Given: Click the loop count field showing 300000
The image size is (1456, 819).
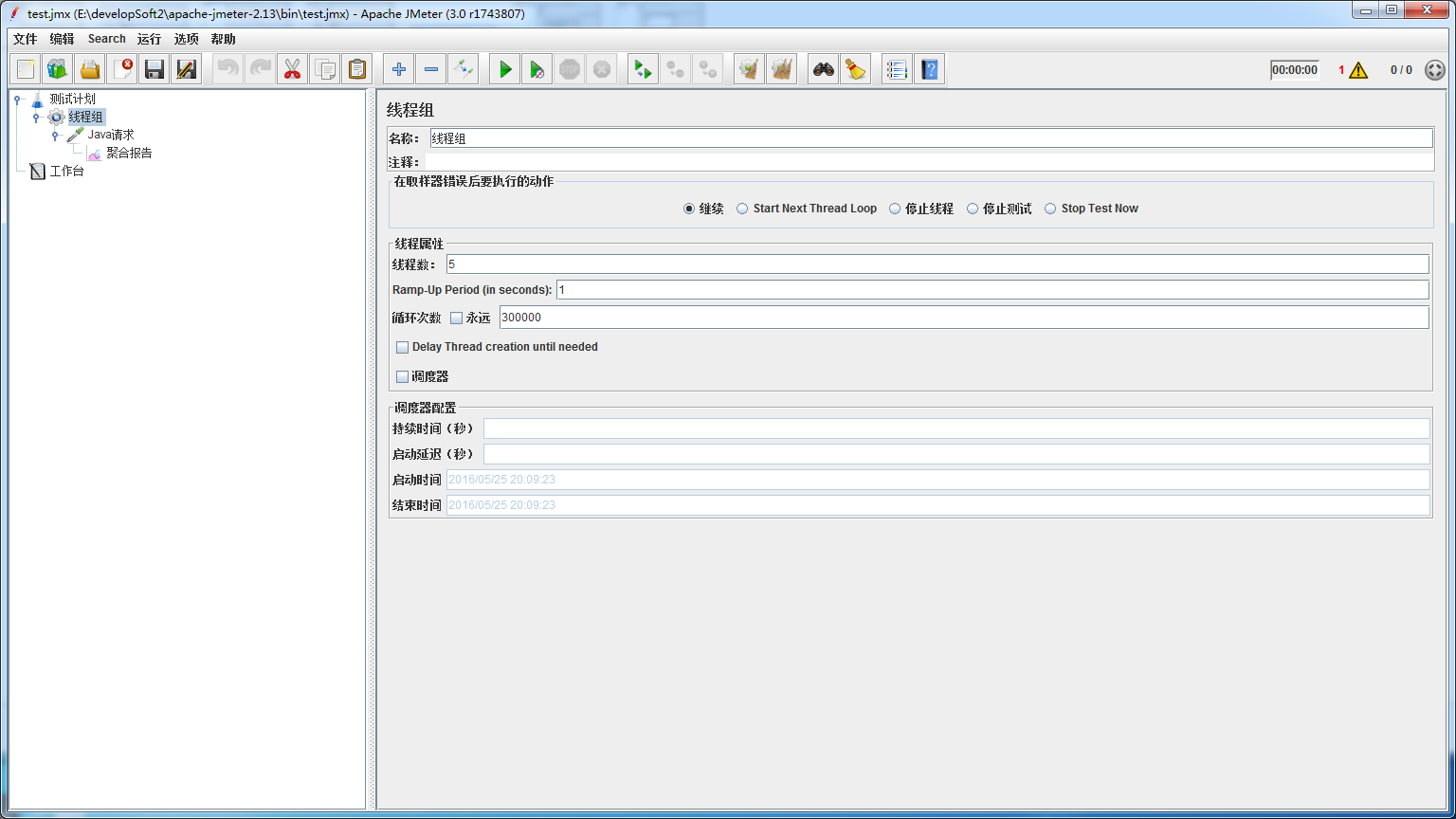Looking at the screenshot, I should pyautogui.click(x=964, y=318).
